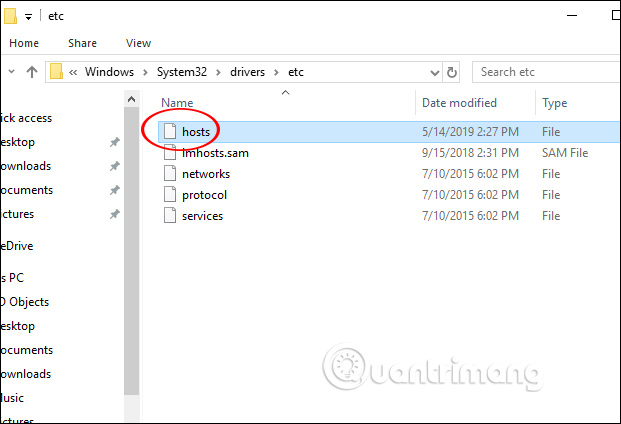The image size is (621, 424).
Task: Click the folder icon in title bar
Action: click(9, 15)
